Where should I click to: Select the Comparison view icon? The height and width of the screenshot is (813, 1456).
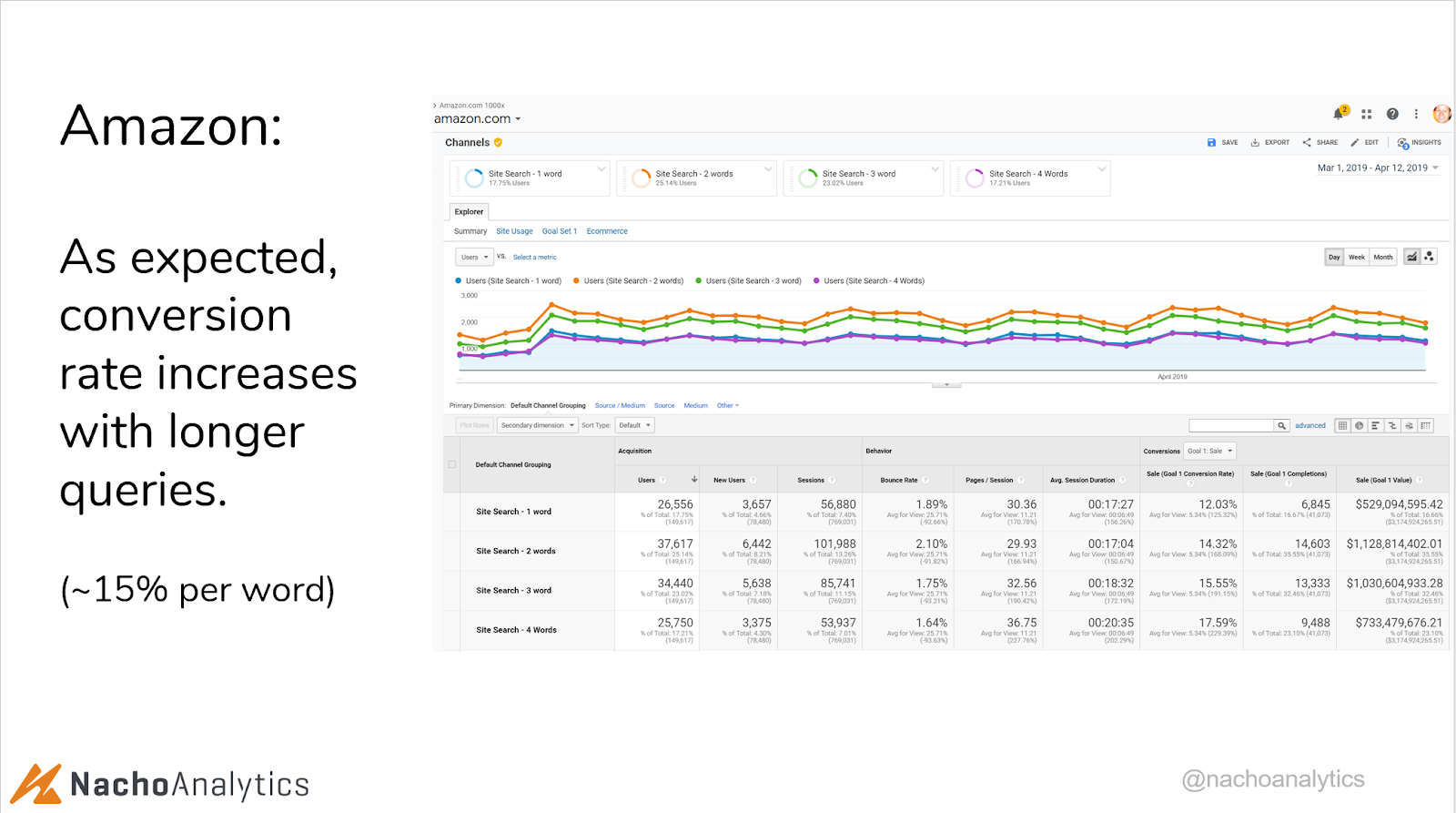(1392, 425)
